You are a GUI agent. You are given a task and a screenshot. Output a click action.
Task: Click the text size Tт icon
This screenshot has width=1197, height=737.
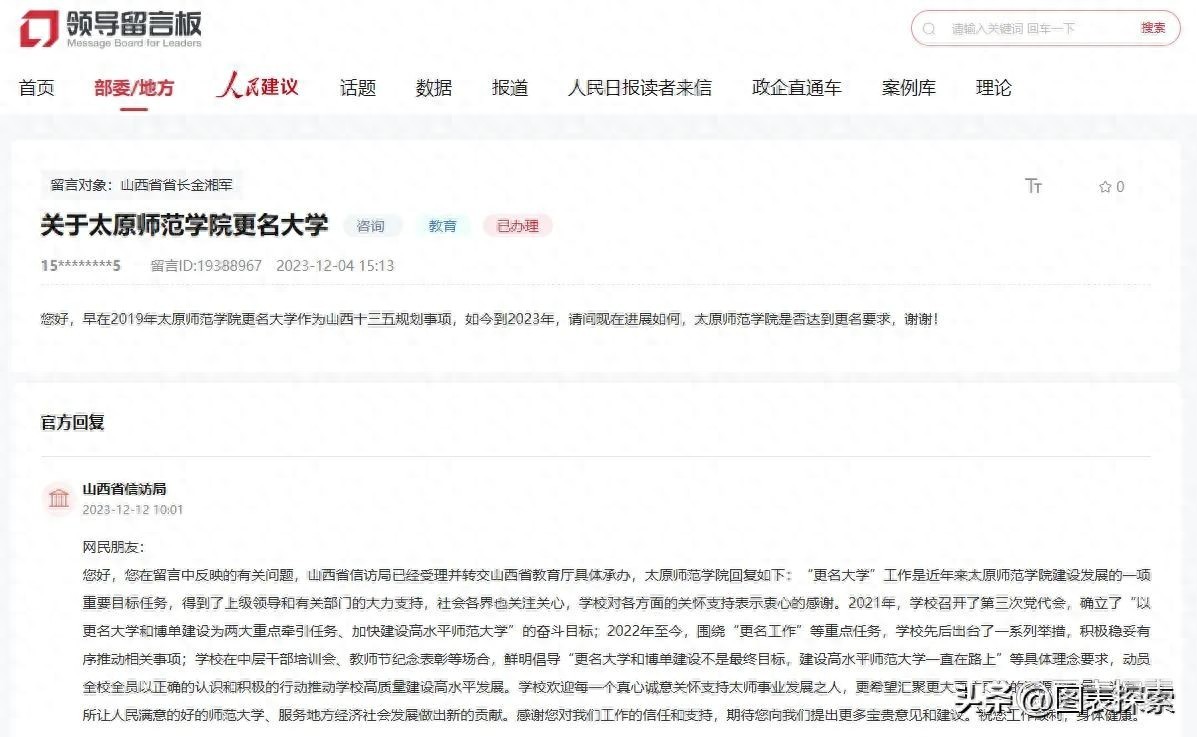[1034, 186]
